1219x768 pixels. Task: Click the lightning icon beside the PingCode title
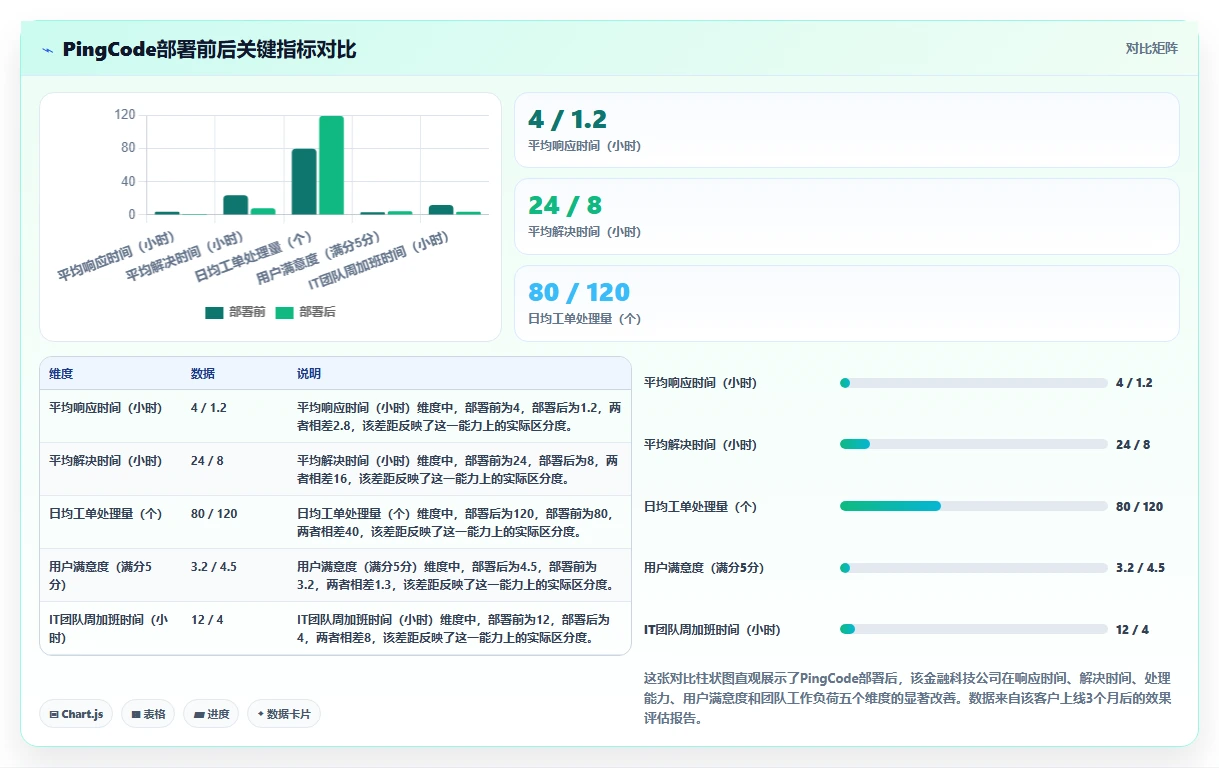pyautogui.click(x=48, y=50)
